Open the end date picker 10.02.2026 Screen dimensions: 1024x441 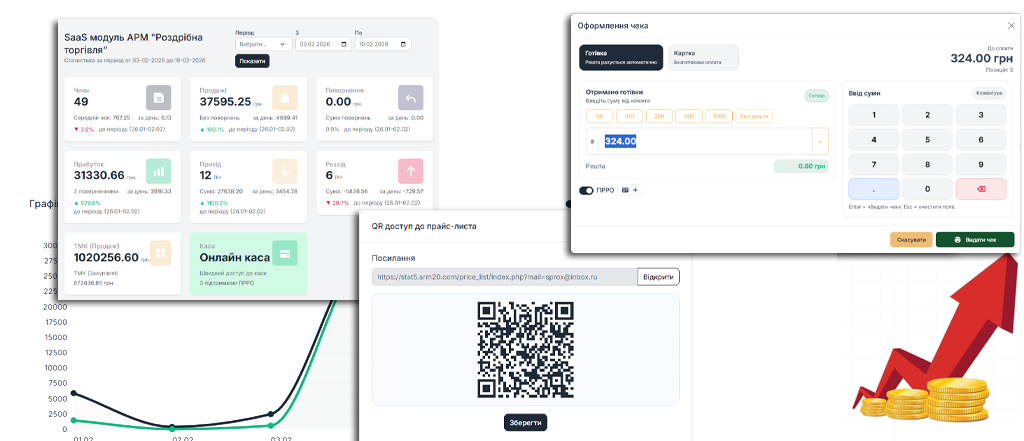(x=383, y=44)
